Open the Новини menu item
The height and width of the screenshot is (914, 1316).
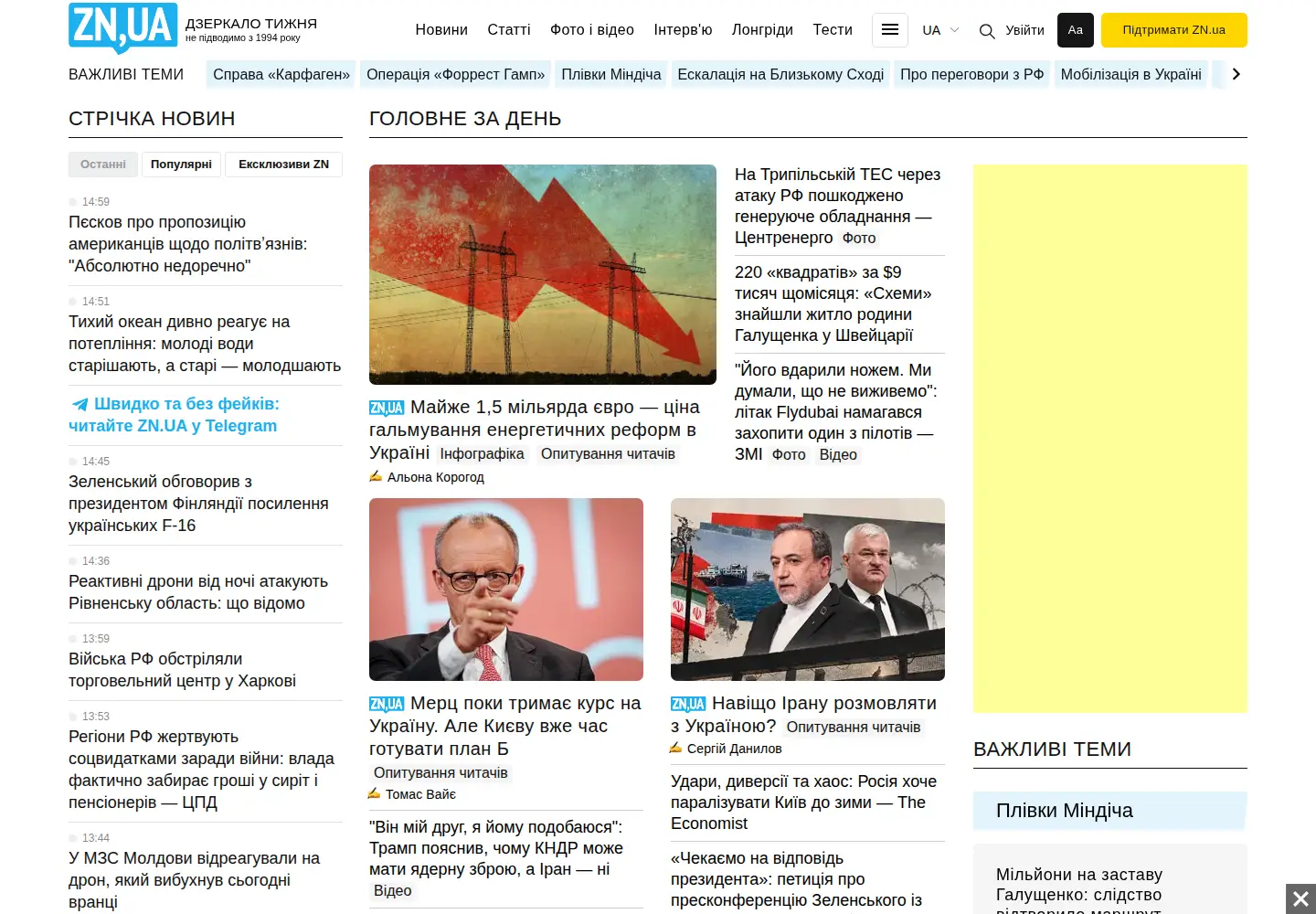(441, 30)
